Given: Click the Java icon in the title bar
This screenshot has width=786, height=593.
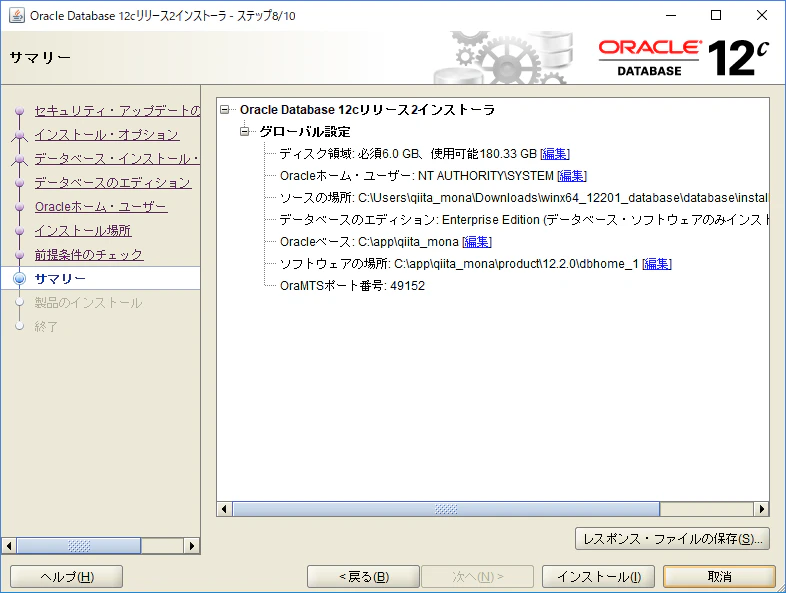Looking at the screenshot, I should click(17, 16).
